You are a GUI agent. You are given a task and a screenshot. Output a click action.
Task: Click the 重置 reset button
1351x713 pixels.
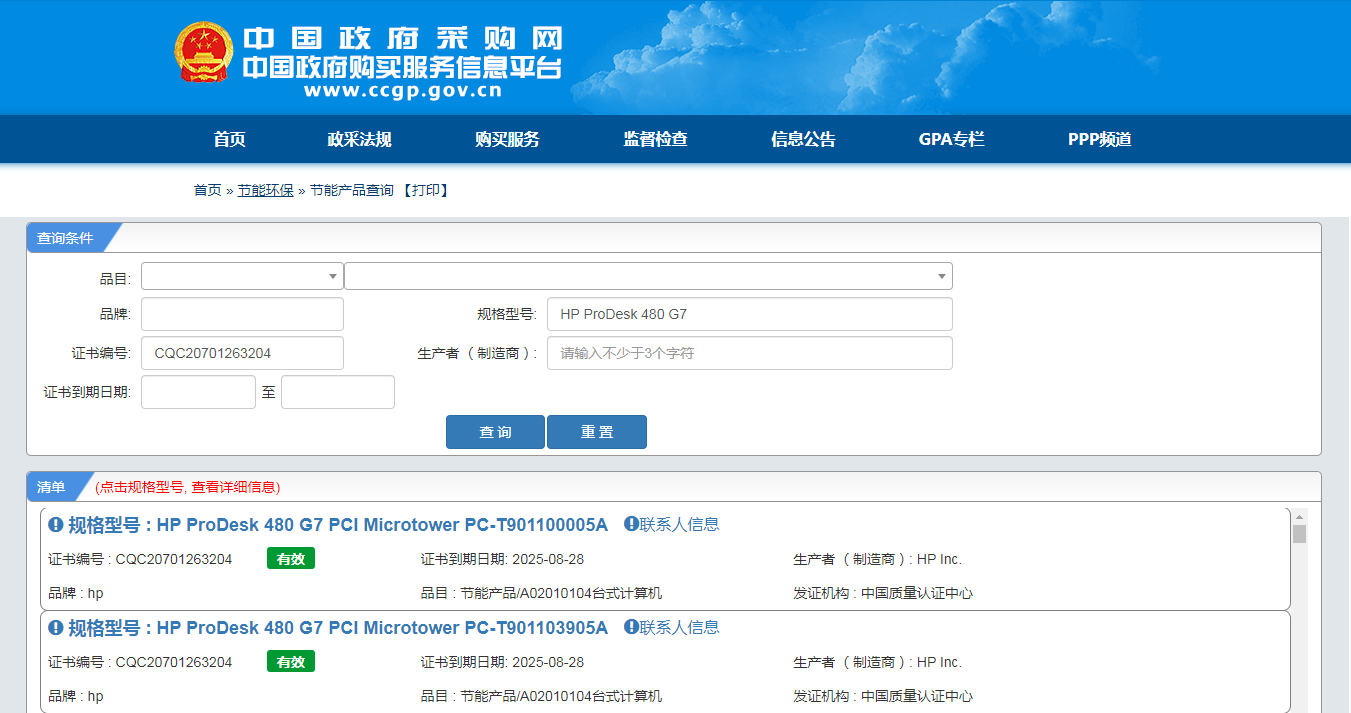click(x=597, y=432)
